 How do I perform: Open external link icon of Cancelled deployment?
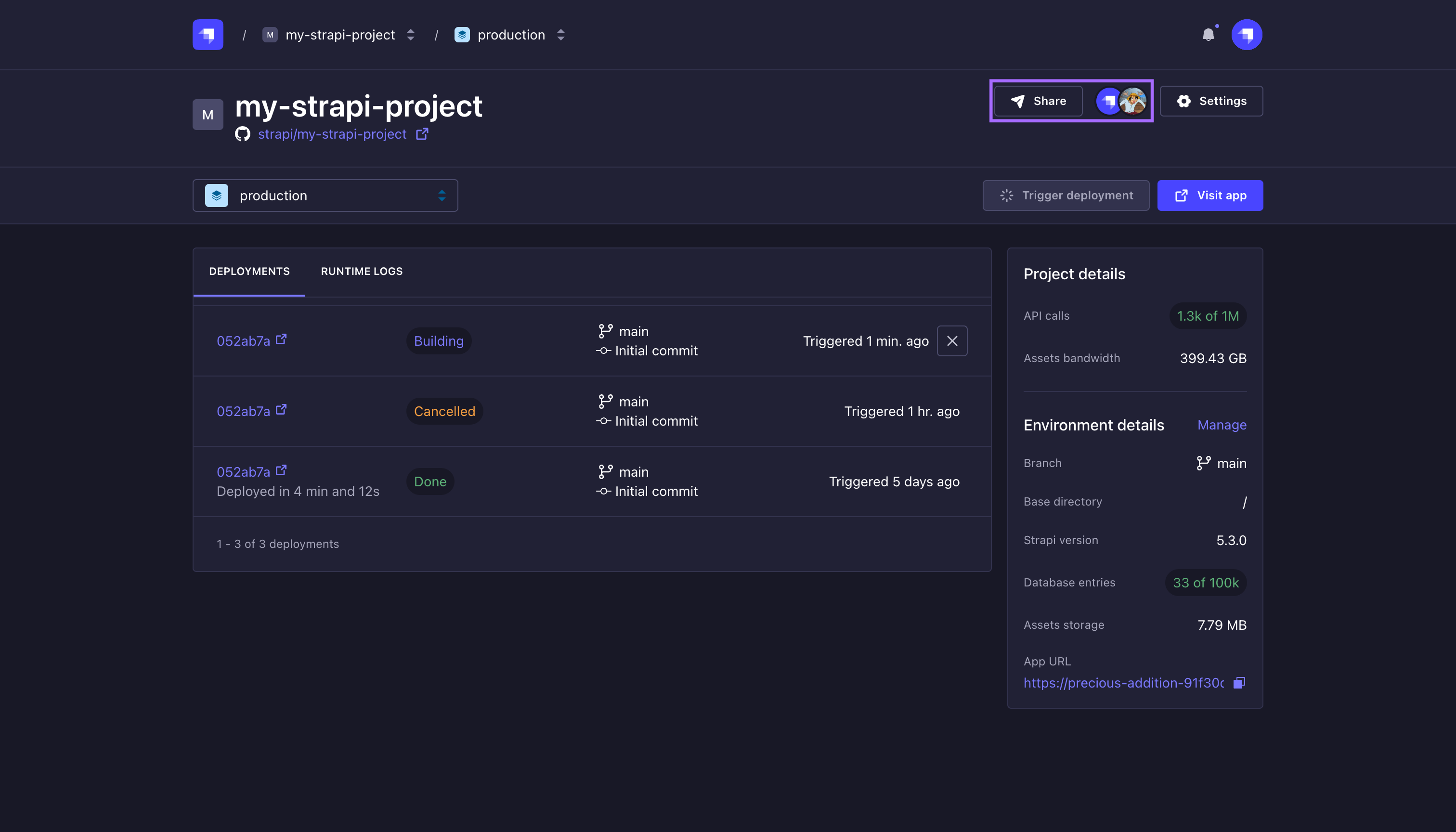(281, 410)
